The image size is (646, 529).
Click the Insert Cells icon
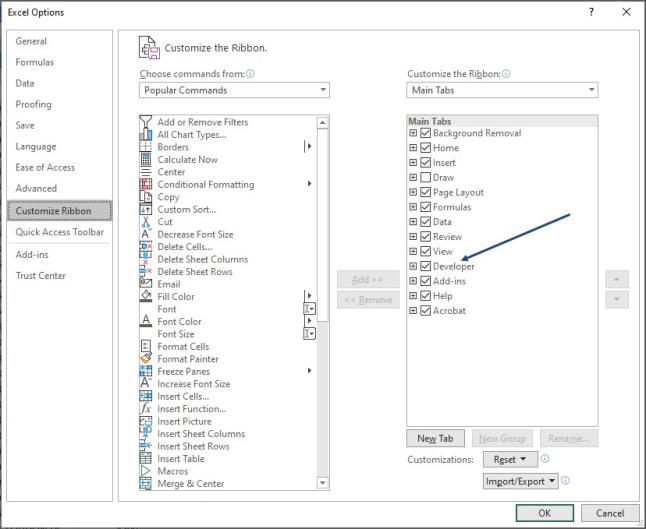coord(145,396)
